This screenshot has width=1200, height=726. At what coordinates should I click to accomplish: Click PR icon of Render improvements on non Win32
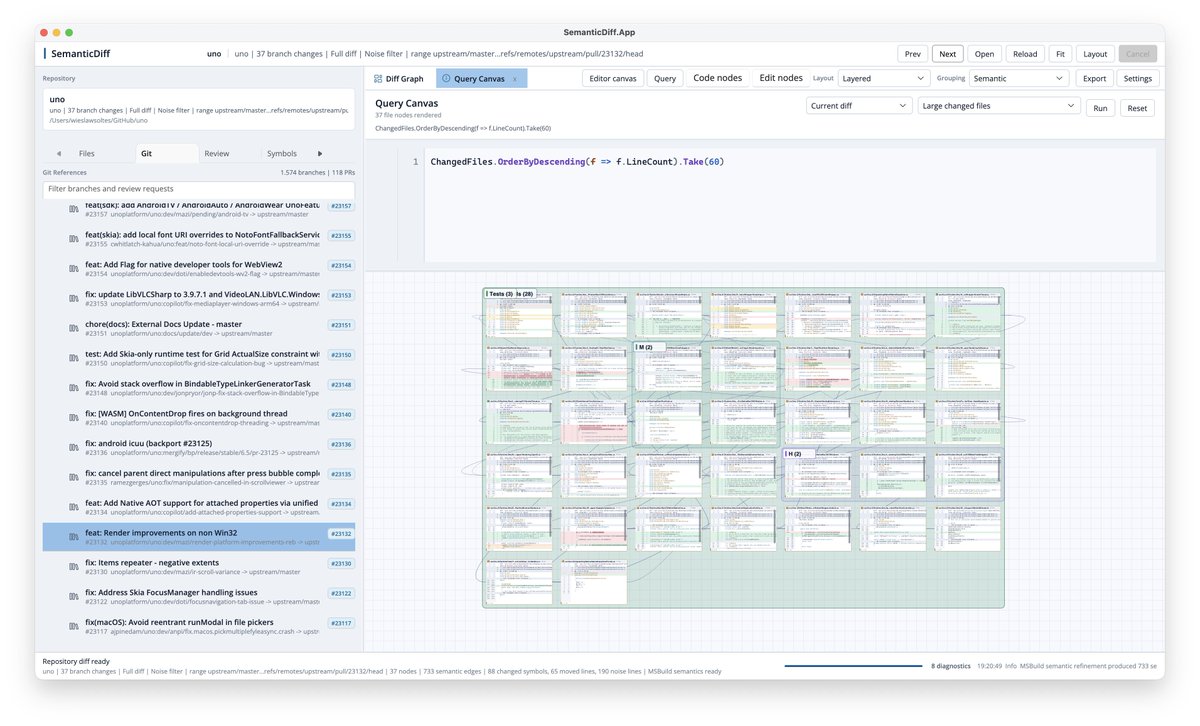coord(73,537)
